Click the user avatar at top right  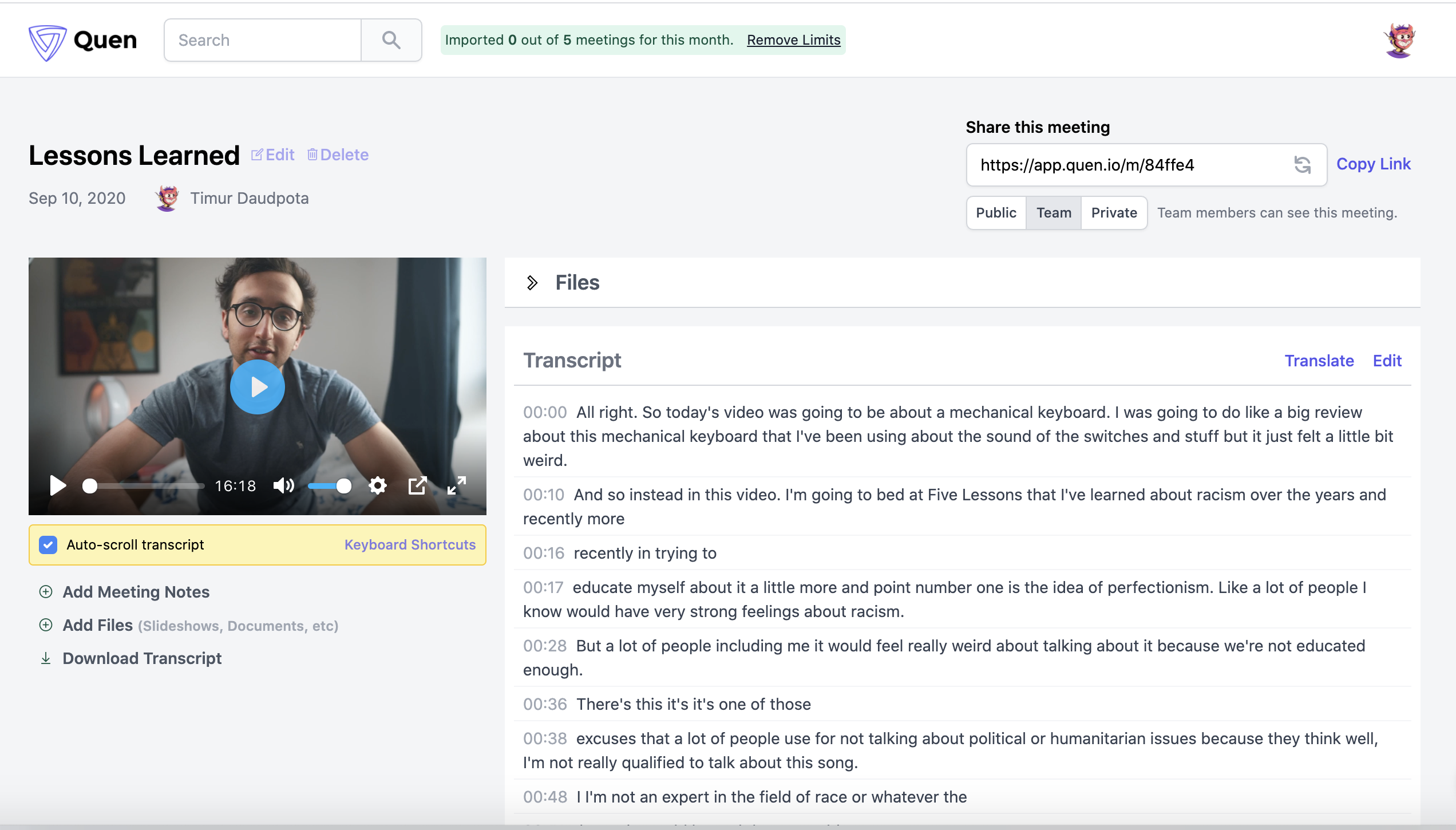pos(1400,40)
